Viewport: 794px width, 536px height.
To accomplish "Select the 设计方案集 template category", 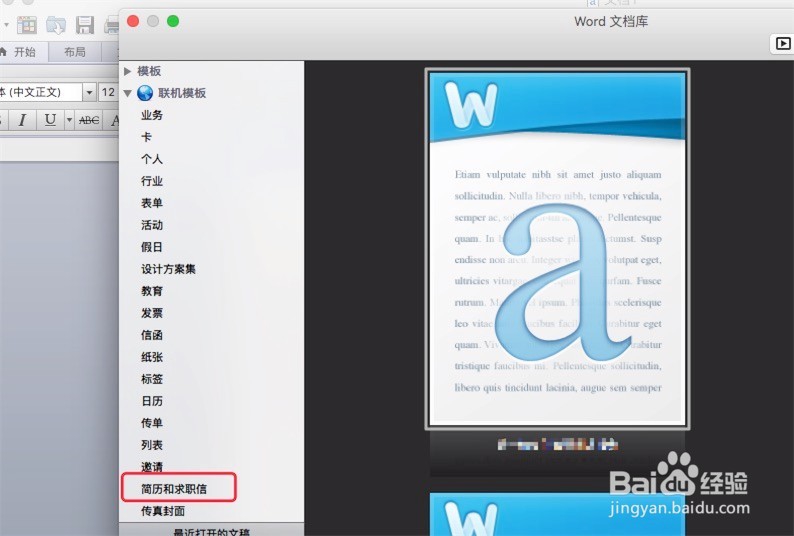I will 168,269.
